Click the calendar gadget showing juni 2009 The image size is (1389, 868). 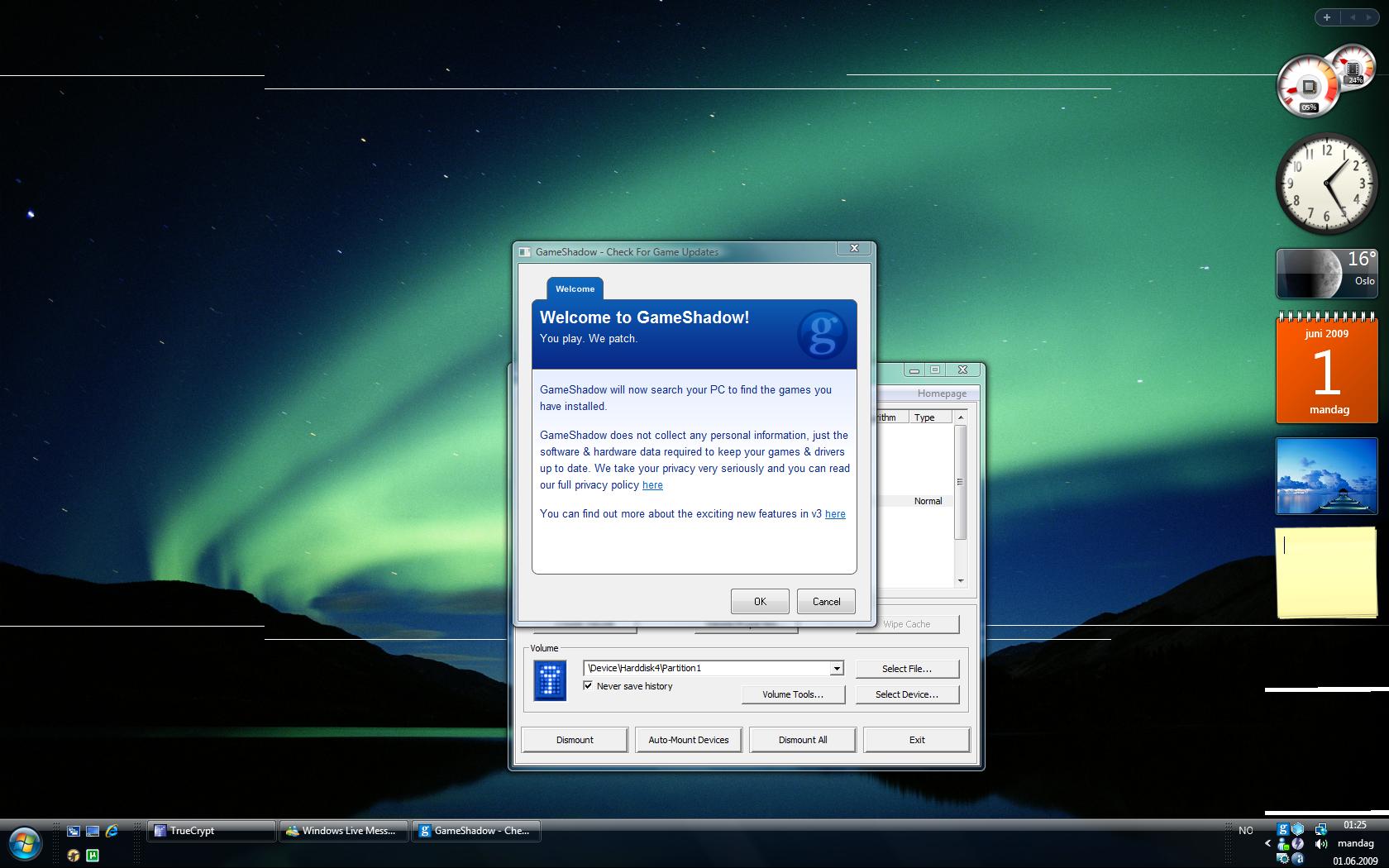[x=1327, y=369]
